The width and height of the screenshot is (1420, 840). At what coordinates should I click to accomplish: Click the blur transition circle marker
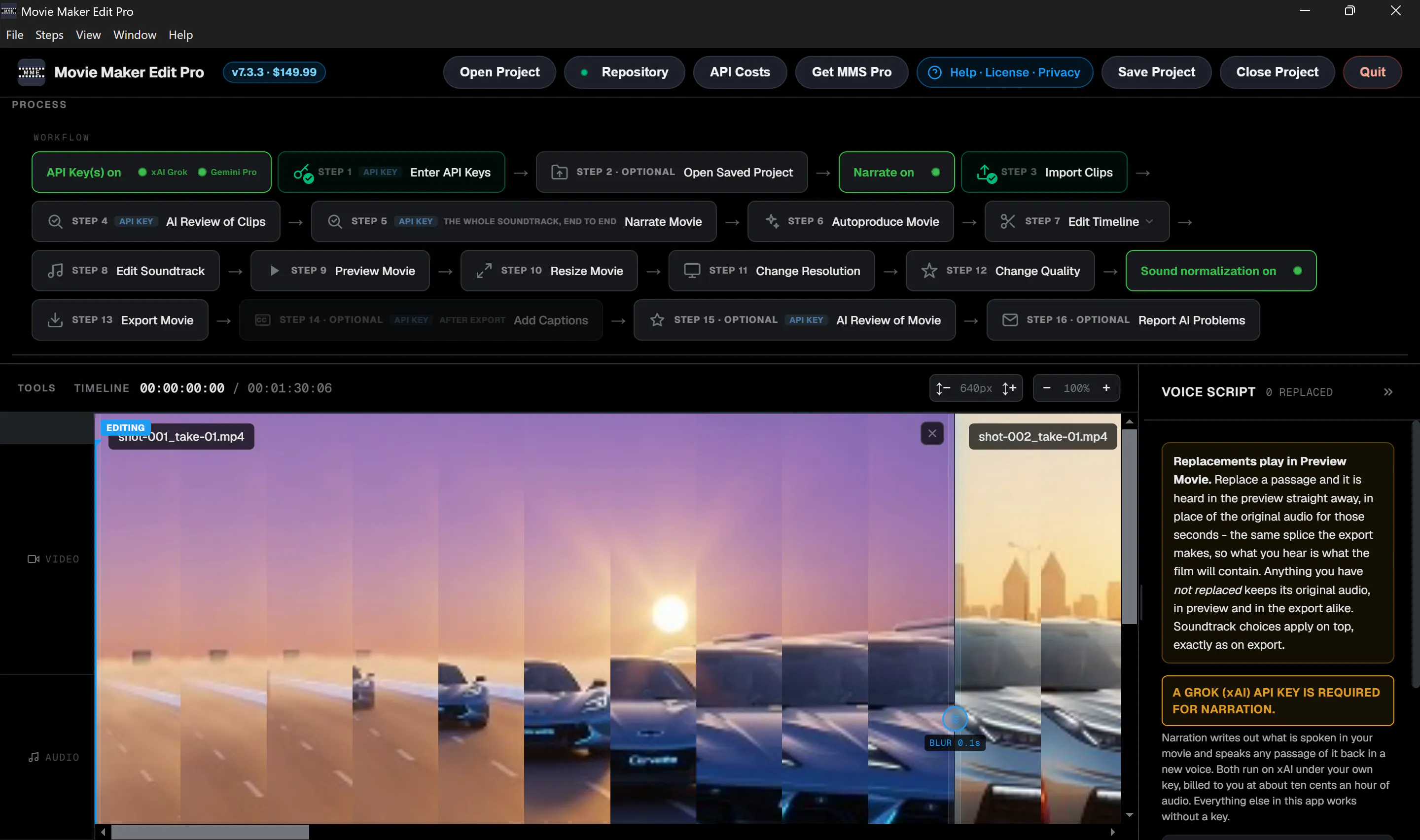954,719
